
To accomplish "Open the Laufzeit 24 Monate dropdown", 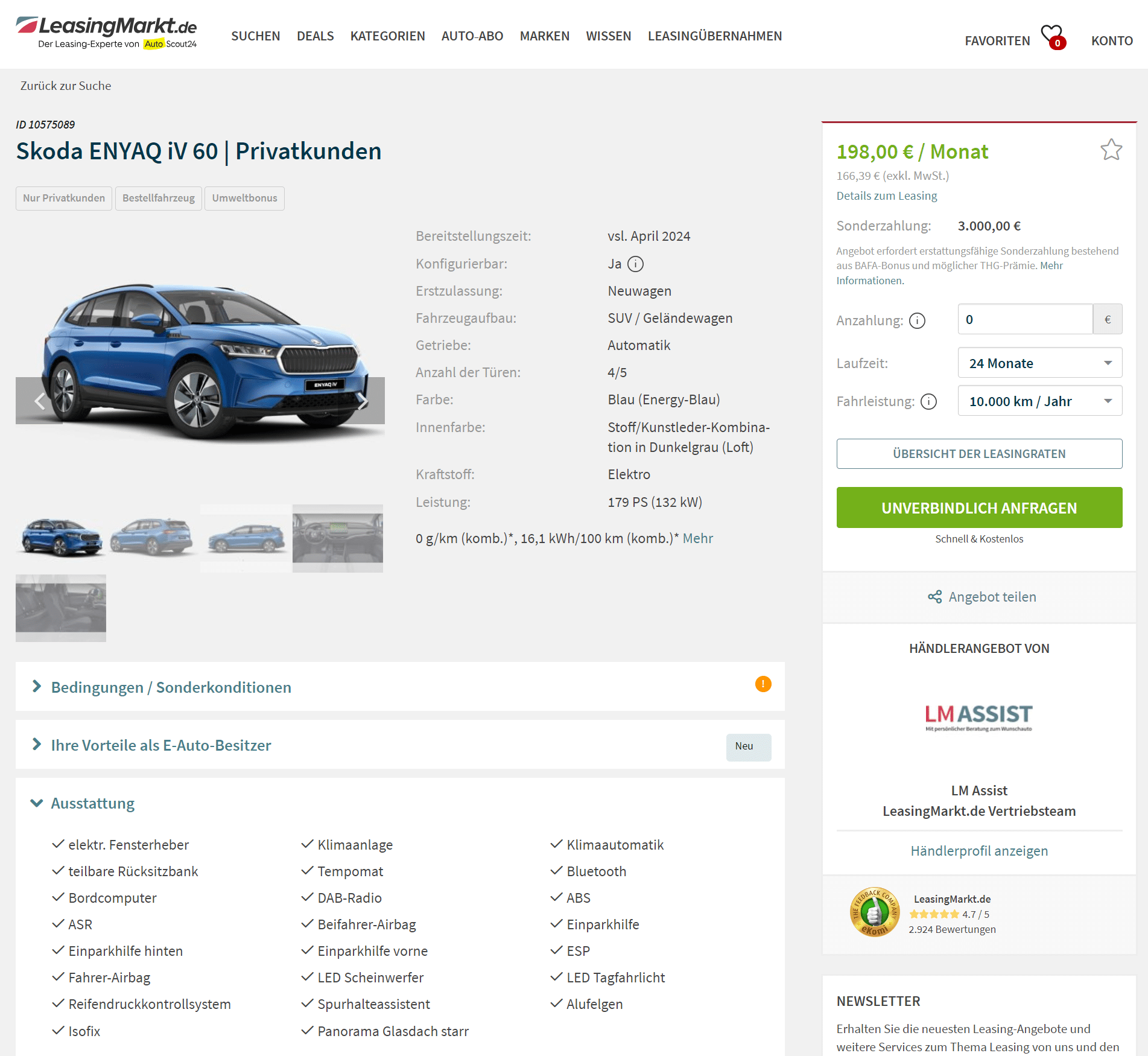I will pyautogui.click(x=1039, y=363).
